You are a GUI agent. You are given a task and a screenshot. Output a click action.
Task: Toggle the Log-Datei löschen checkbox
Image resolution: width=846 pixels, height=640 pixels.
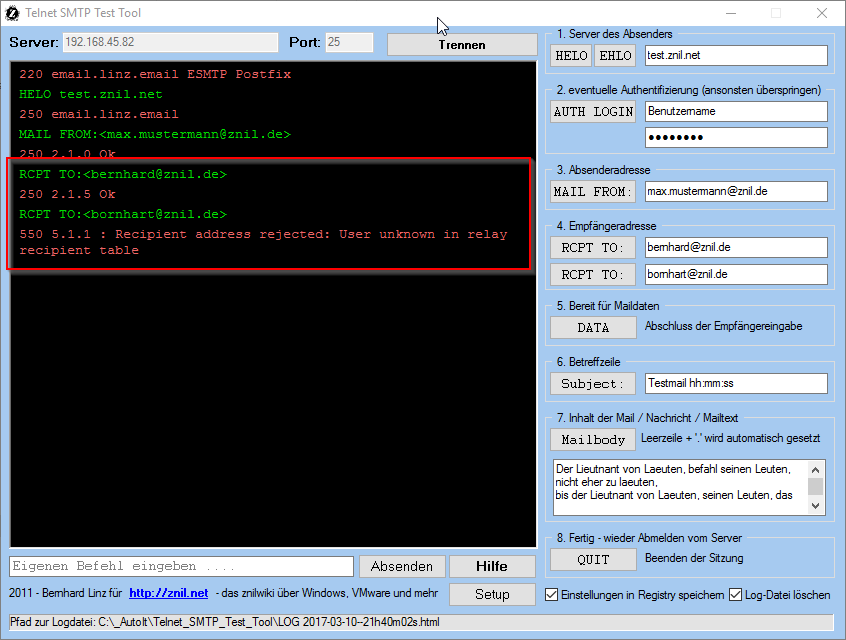736,595
